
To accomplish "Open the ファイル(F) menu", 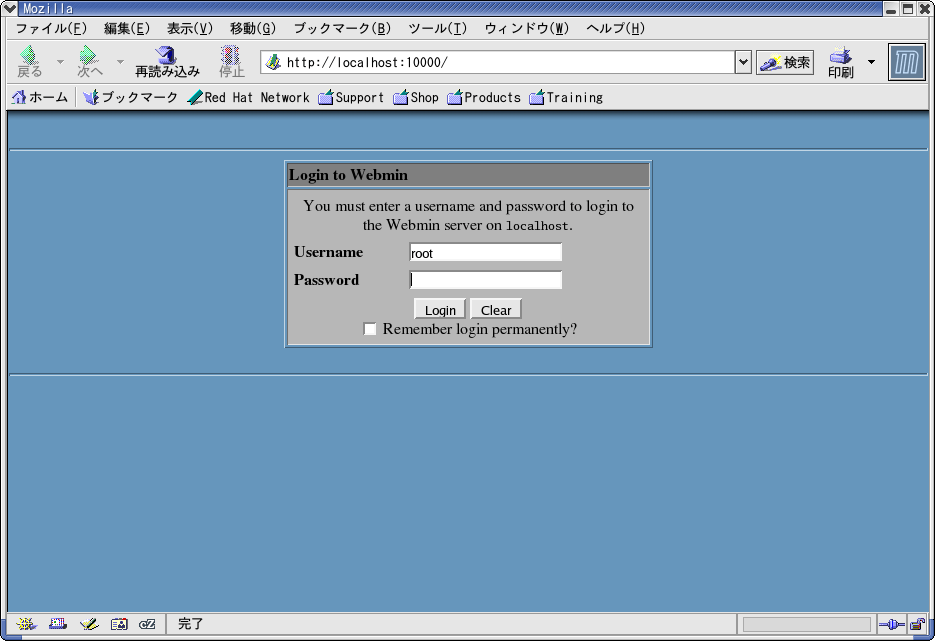I will pos(51,28).
